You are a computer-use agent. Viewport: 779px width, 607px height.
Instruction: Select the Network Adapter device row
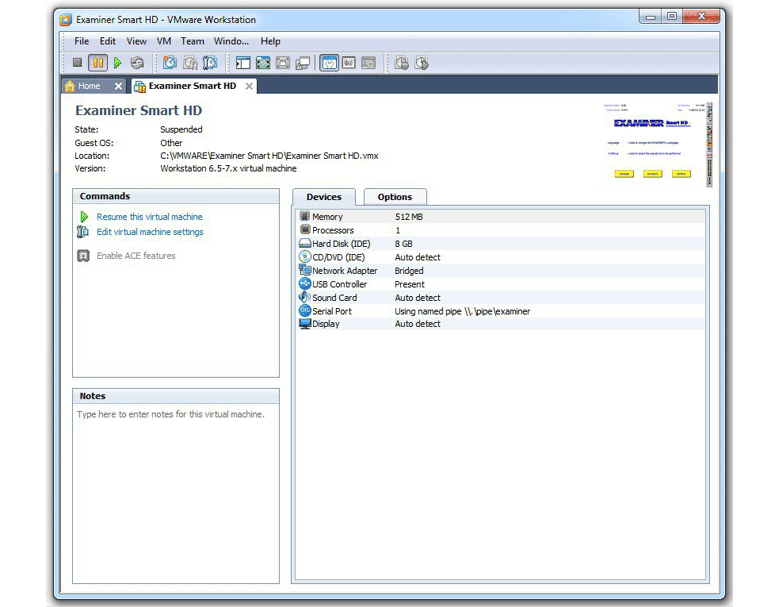pos(344,271)
